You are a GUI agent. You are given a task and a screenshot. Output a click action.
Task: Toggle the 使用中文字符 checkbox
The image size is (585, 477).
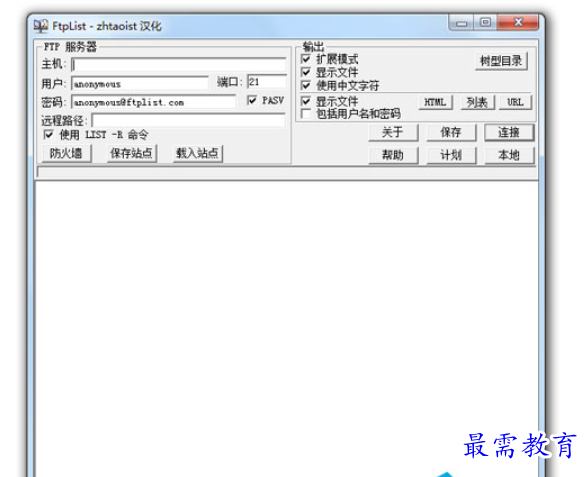[306, 85]
